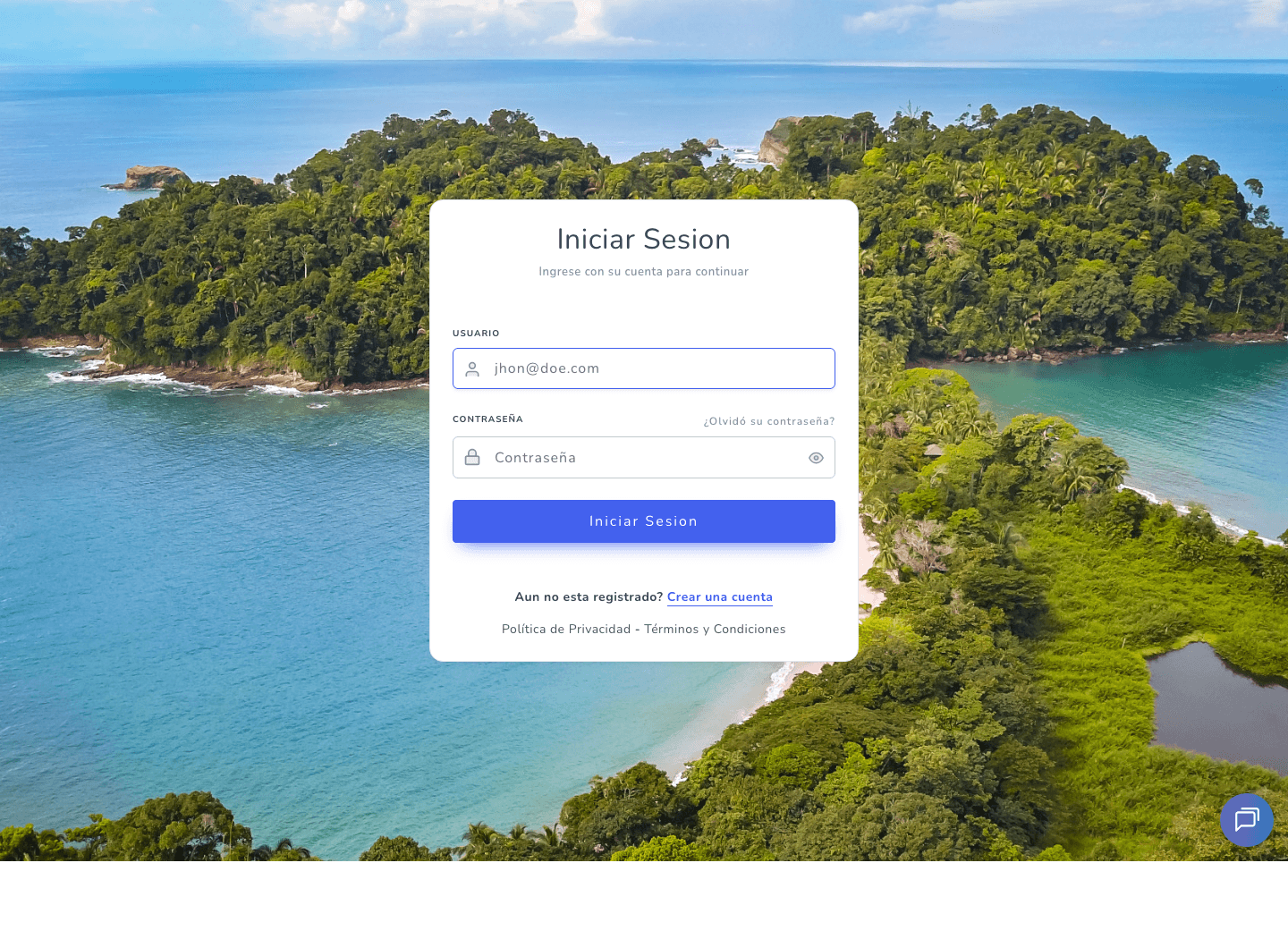Click the dark pond in the background photo
The image size is (1288, 939).
click(x=1218, y=706)
